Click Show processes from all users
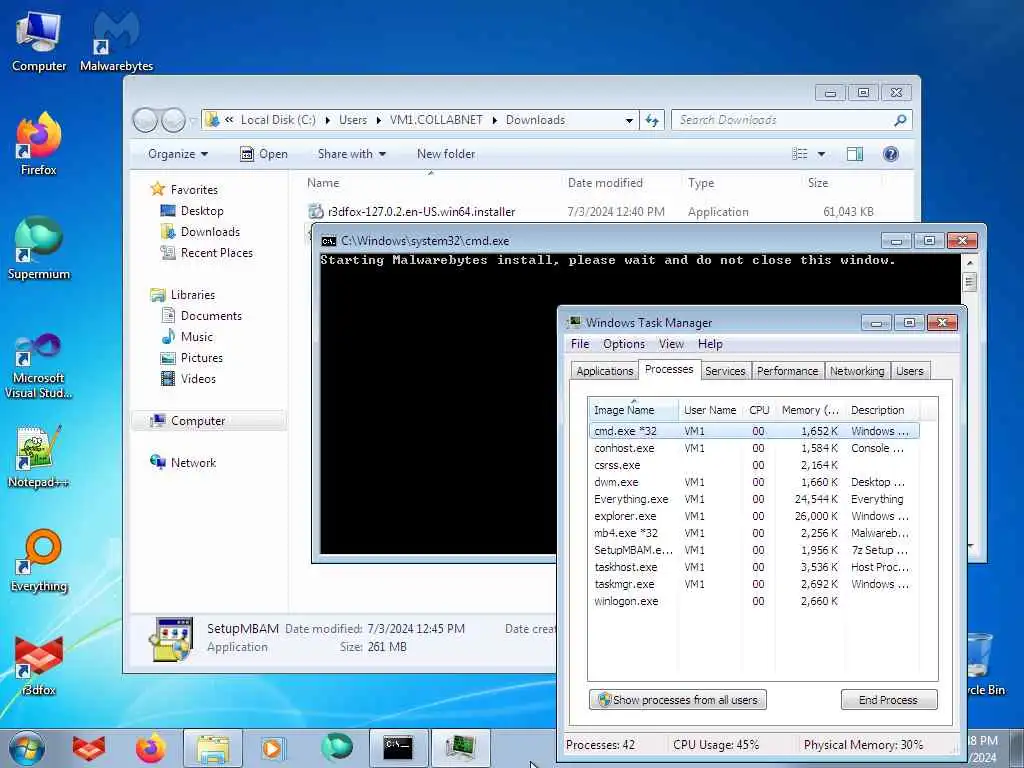The width and height of the screenshot is (1024, 768). (677, 700)
